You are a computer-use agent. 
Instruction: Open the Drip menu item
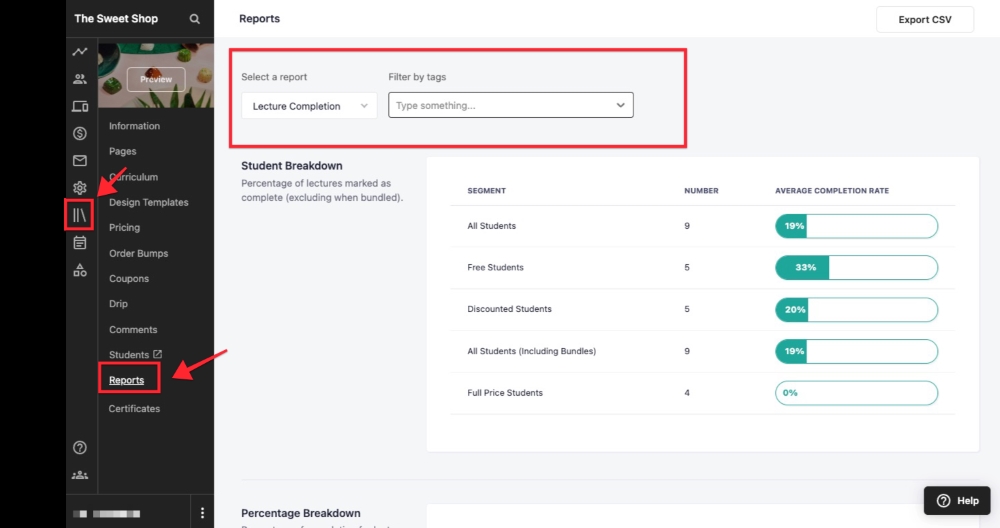point(118,304)
